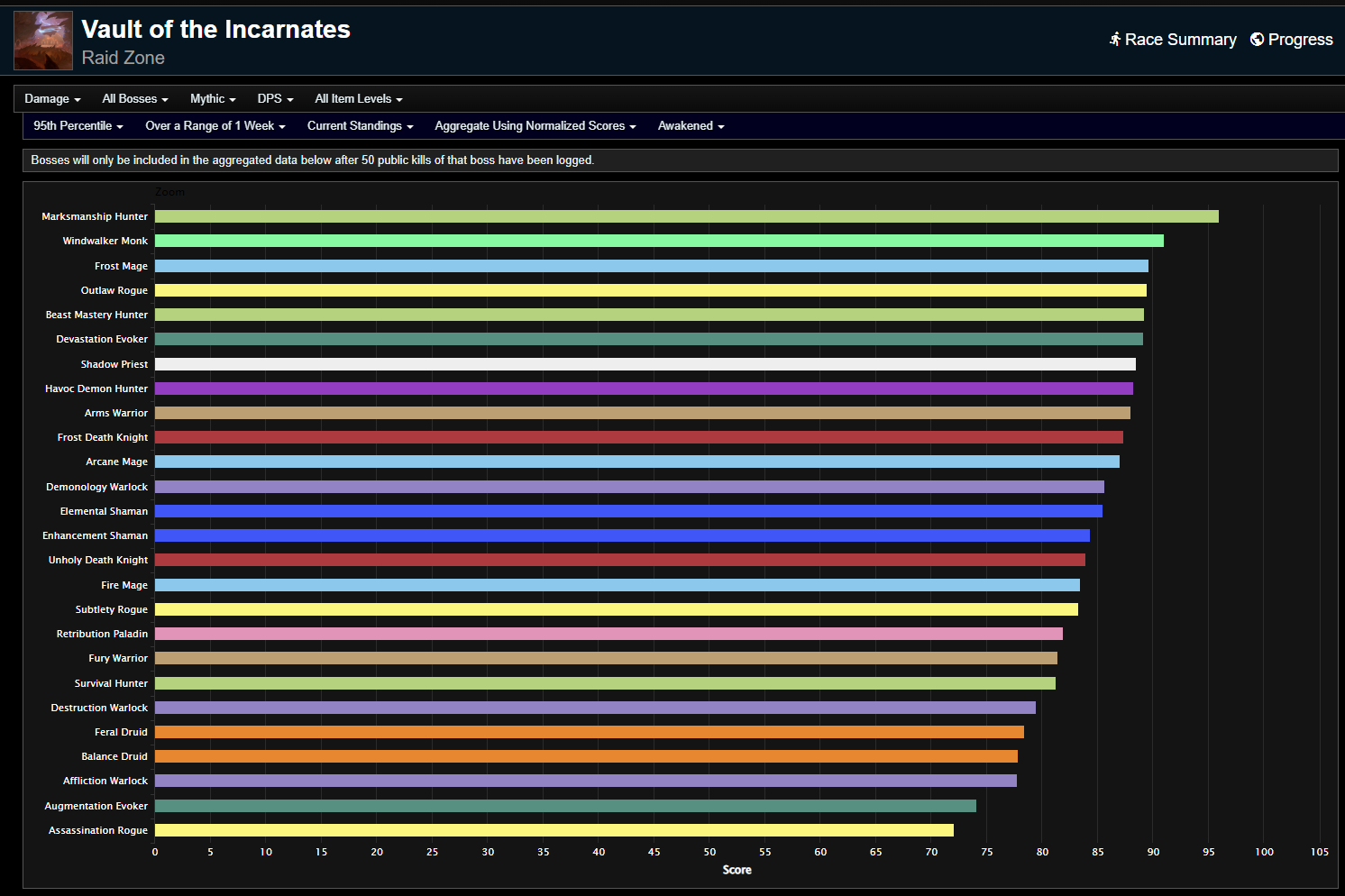Go to the Progress link
The image size is (1345, 896).
point(1300,40)
